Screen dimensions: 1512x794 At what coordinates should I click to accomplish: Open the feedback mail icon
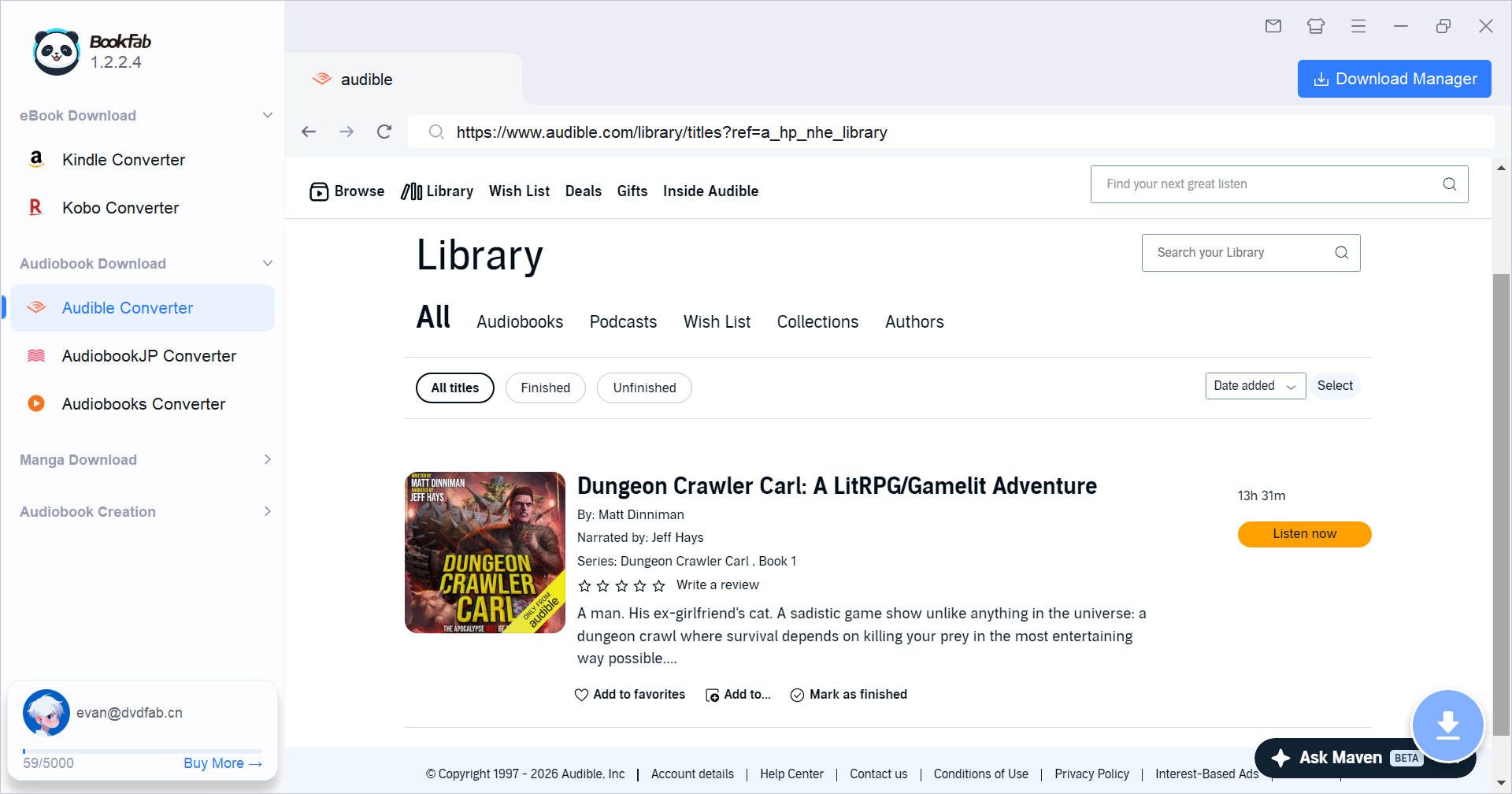(1273, 26)
